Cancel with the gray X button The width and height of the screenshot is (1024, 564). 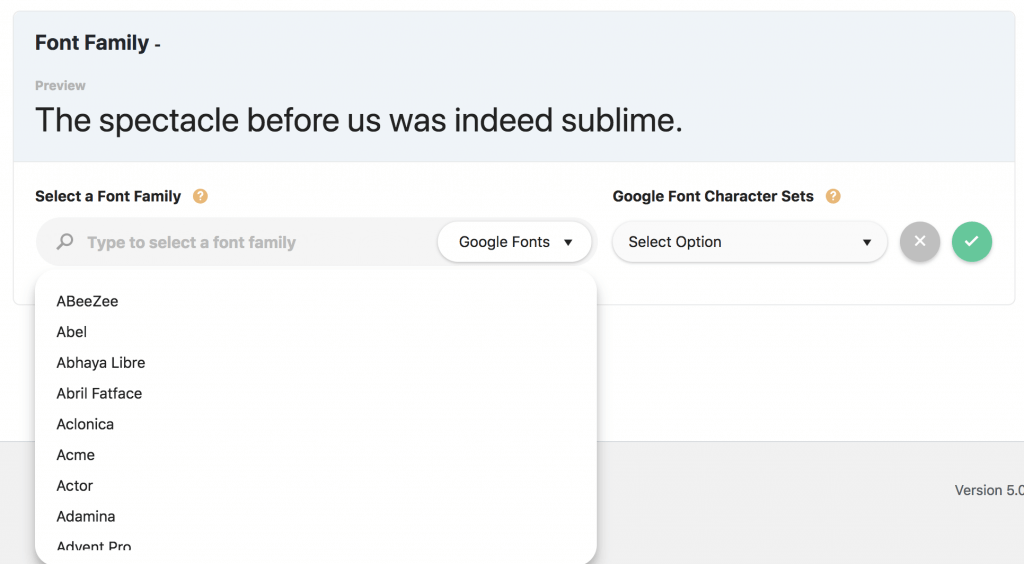(x=920, y=242)
